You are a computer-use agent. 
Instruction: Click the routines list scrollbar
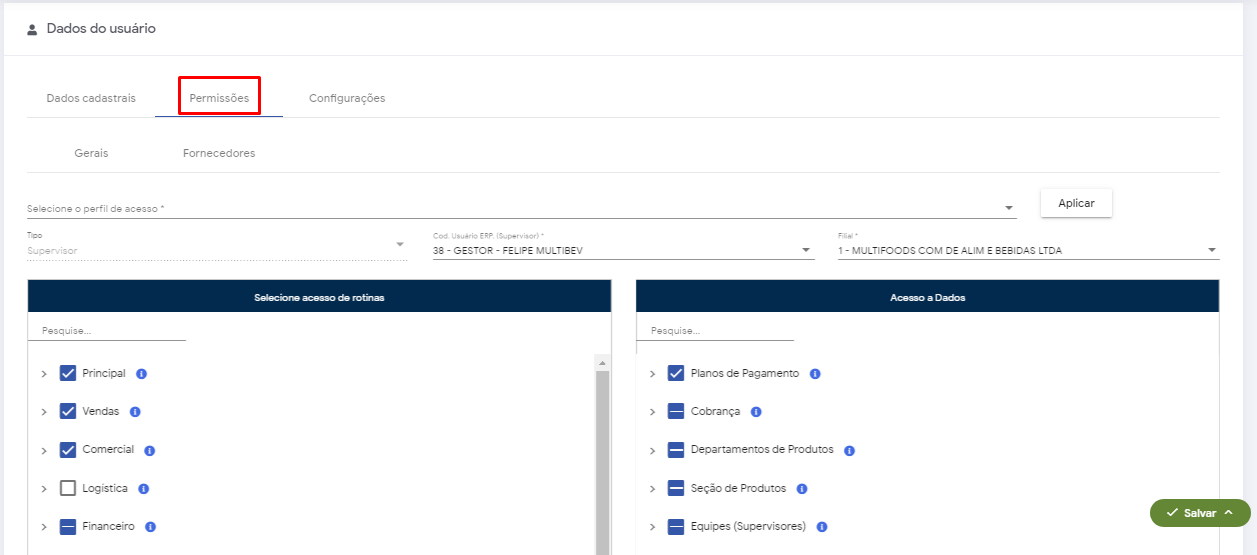coord(602,450)
